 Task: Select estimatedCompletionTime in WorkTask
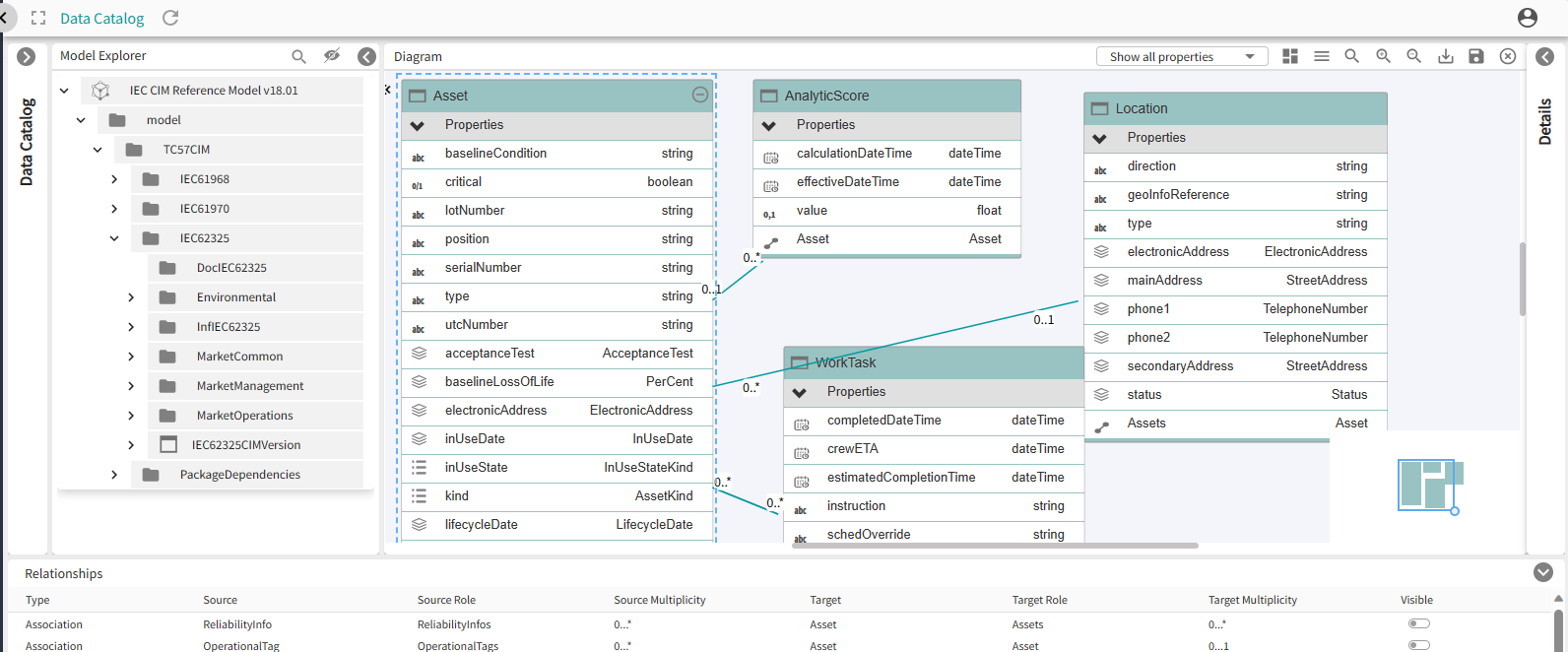[934, 478]
